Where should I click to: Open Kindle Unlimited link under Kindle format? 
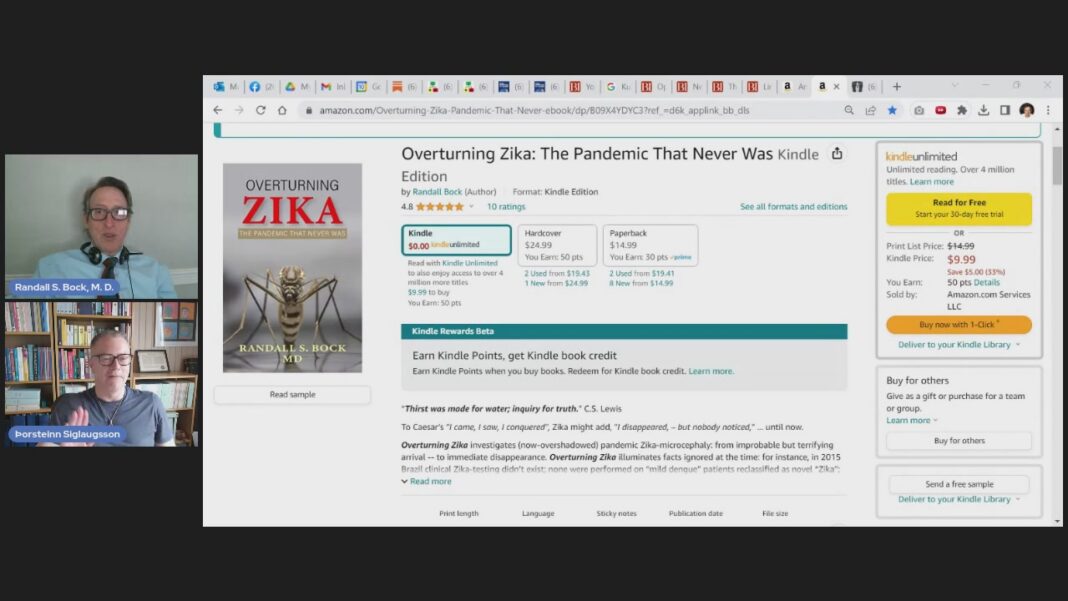pyautogui.click(x=470, y=263)
